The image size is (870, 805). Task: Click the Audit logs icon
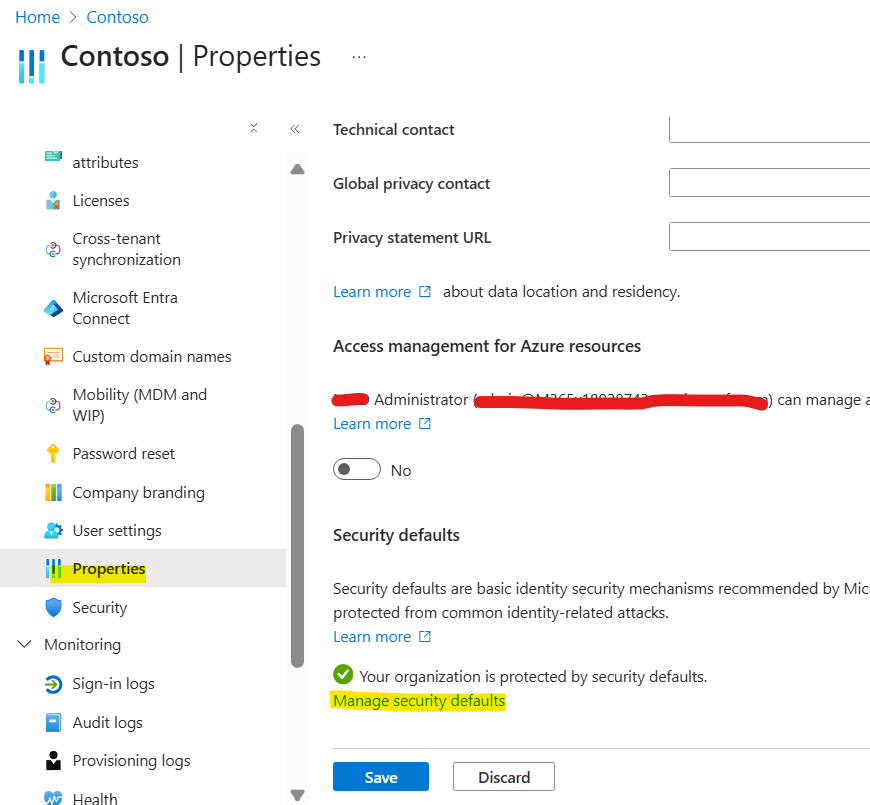(55, 722)
